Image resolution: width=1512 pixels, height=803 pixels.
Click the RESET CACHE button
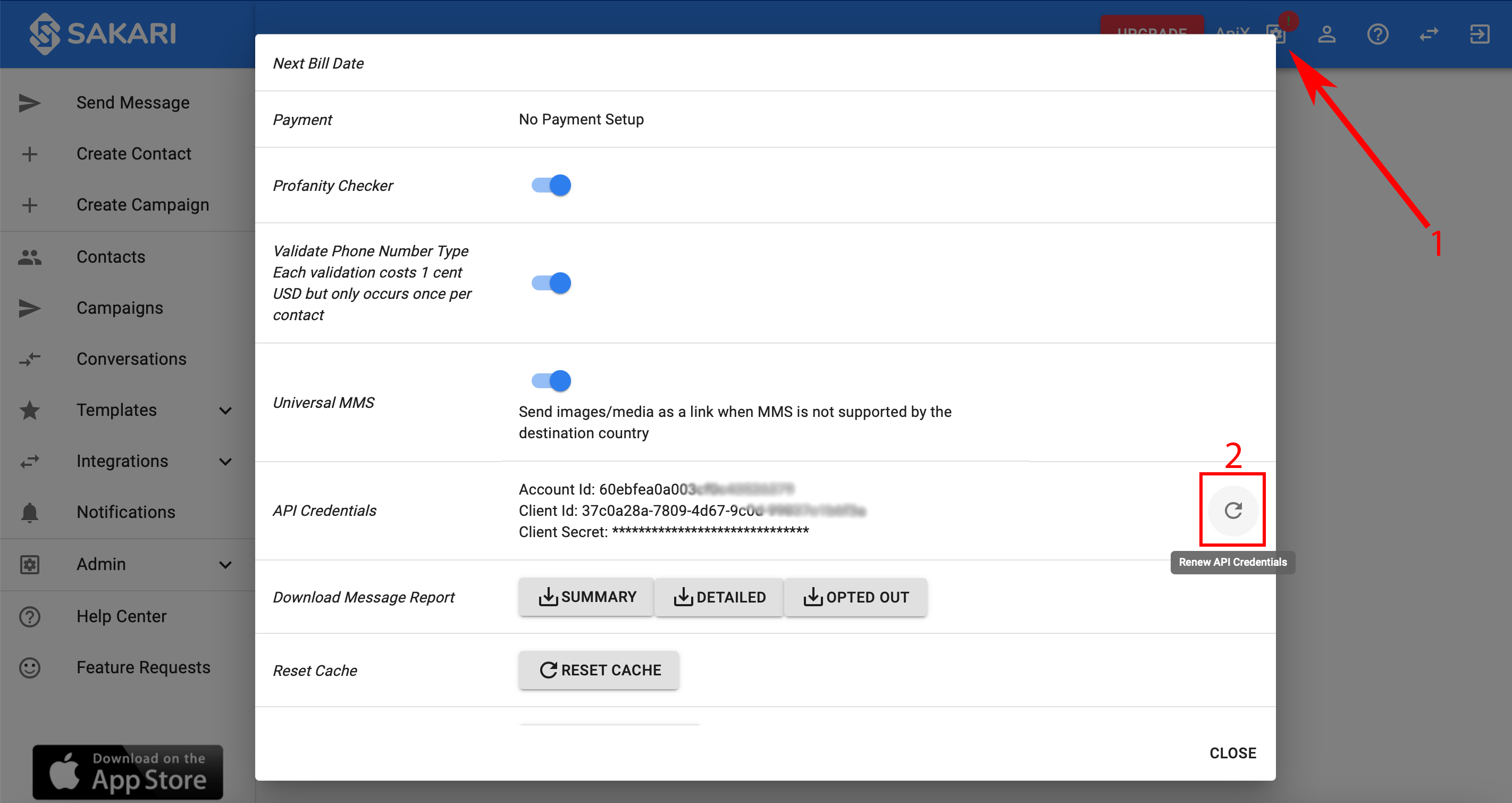[599, 670]
